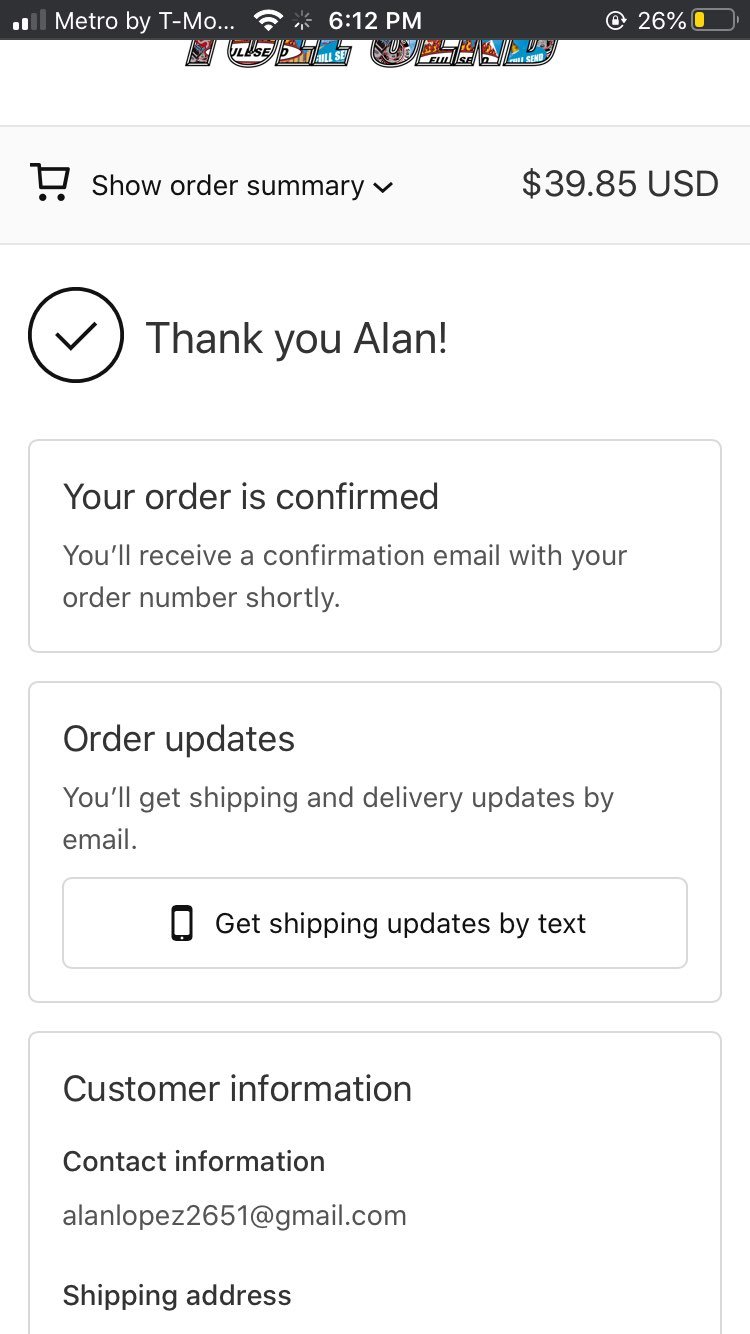Tap Get shipping updates by text button
Image resolution: width=750 pixels, height=1334 pixels.
click(x=375, y=923)
